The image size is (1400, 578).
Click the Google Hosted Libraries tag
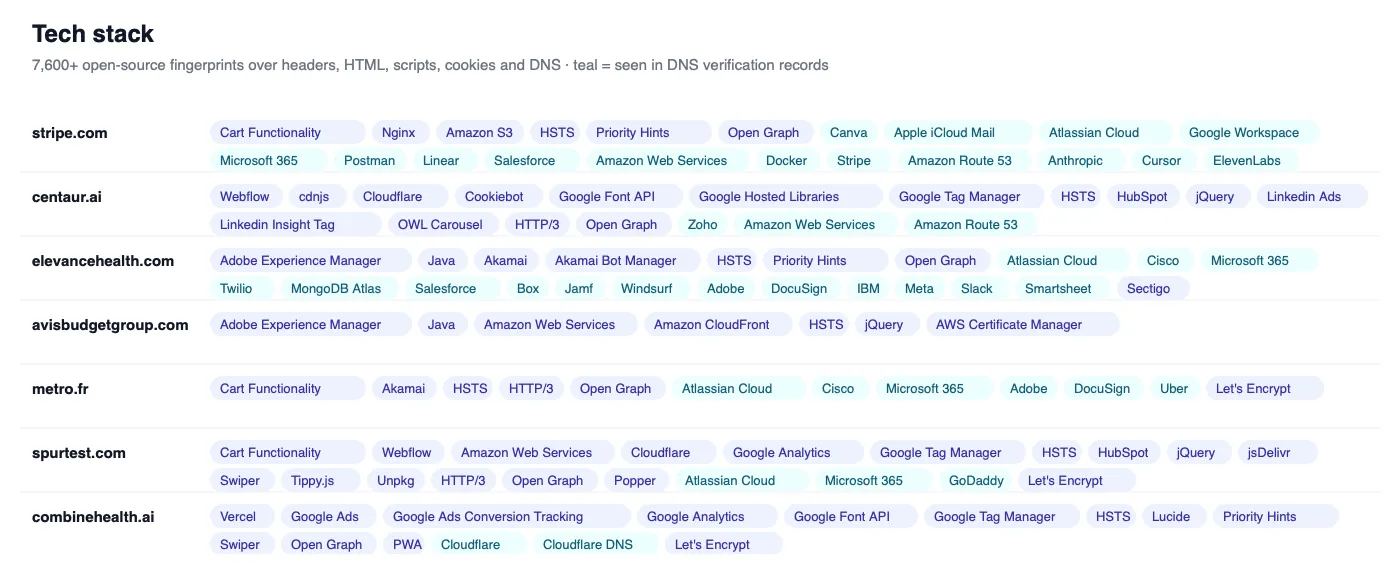[x=786, y=197]
